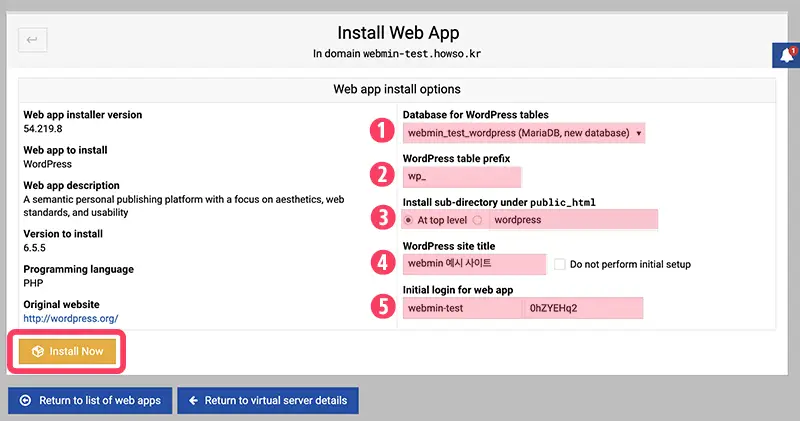The width and height of the screenshot is (800, 421).
Task: Click the WordPress site title field
Action: tap(474, 264)
